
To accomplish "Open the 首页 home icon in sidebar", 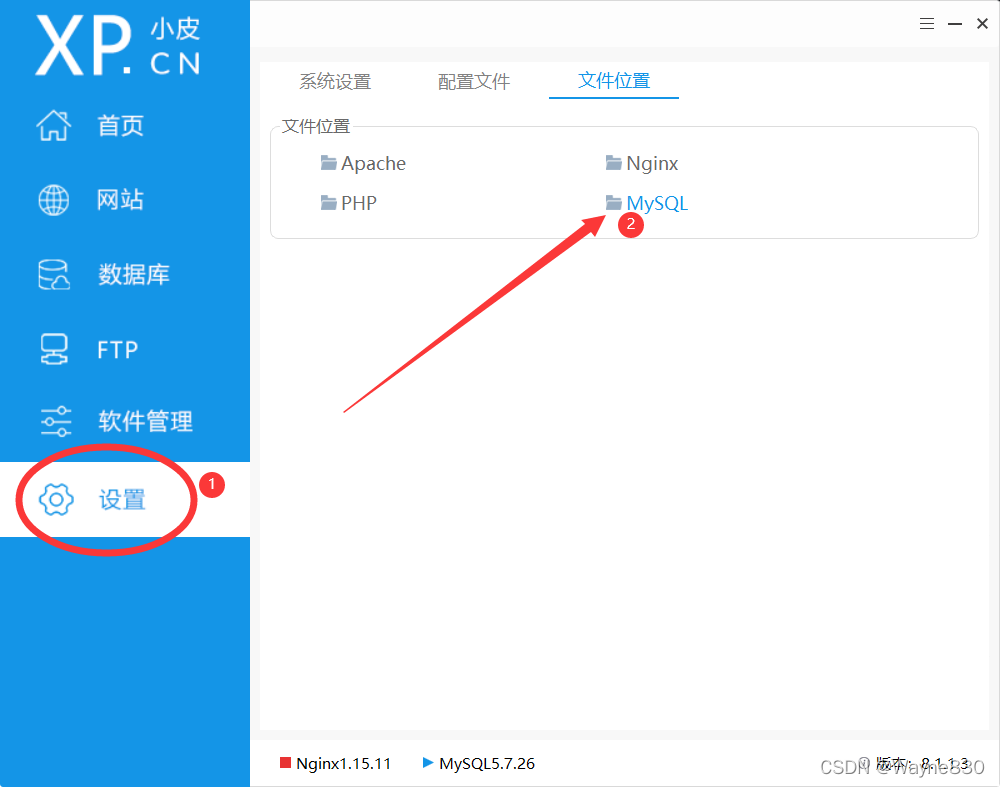I will [x=54, y=125].
